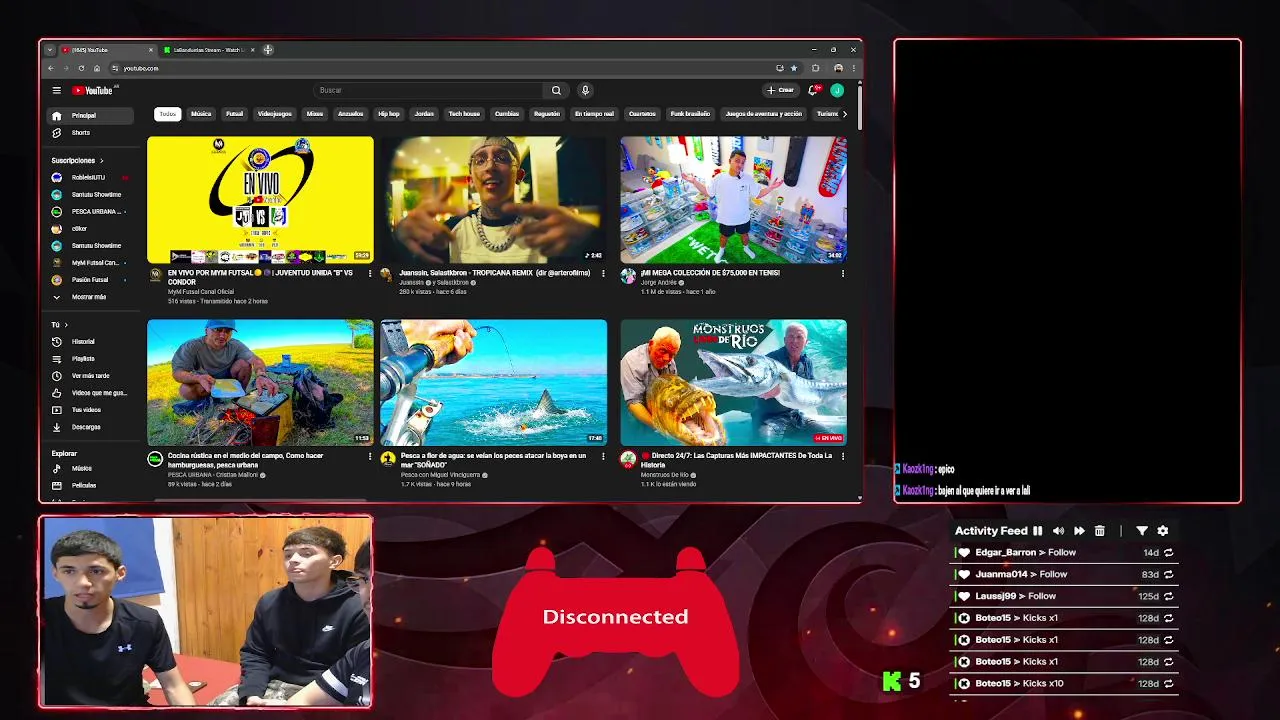Open the tab search dropdown arrow

click(50, 50)
